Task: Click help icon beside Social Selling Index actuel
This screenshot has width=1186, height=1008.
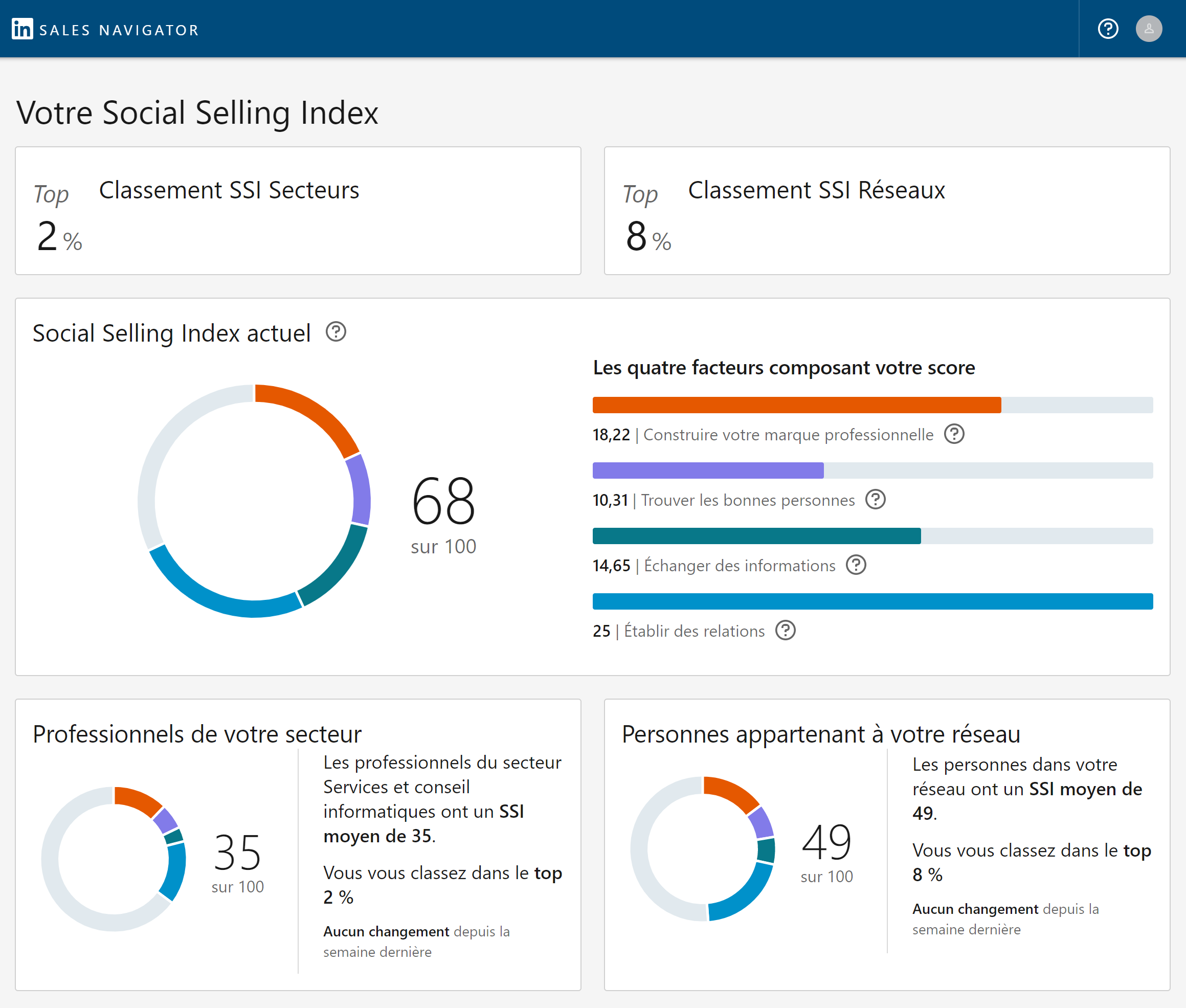Action: coord(336,332)
